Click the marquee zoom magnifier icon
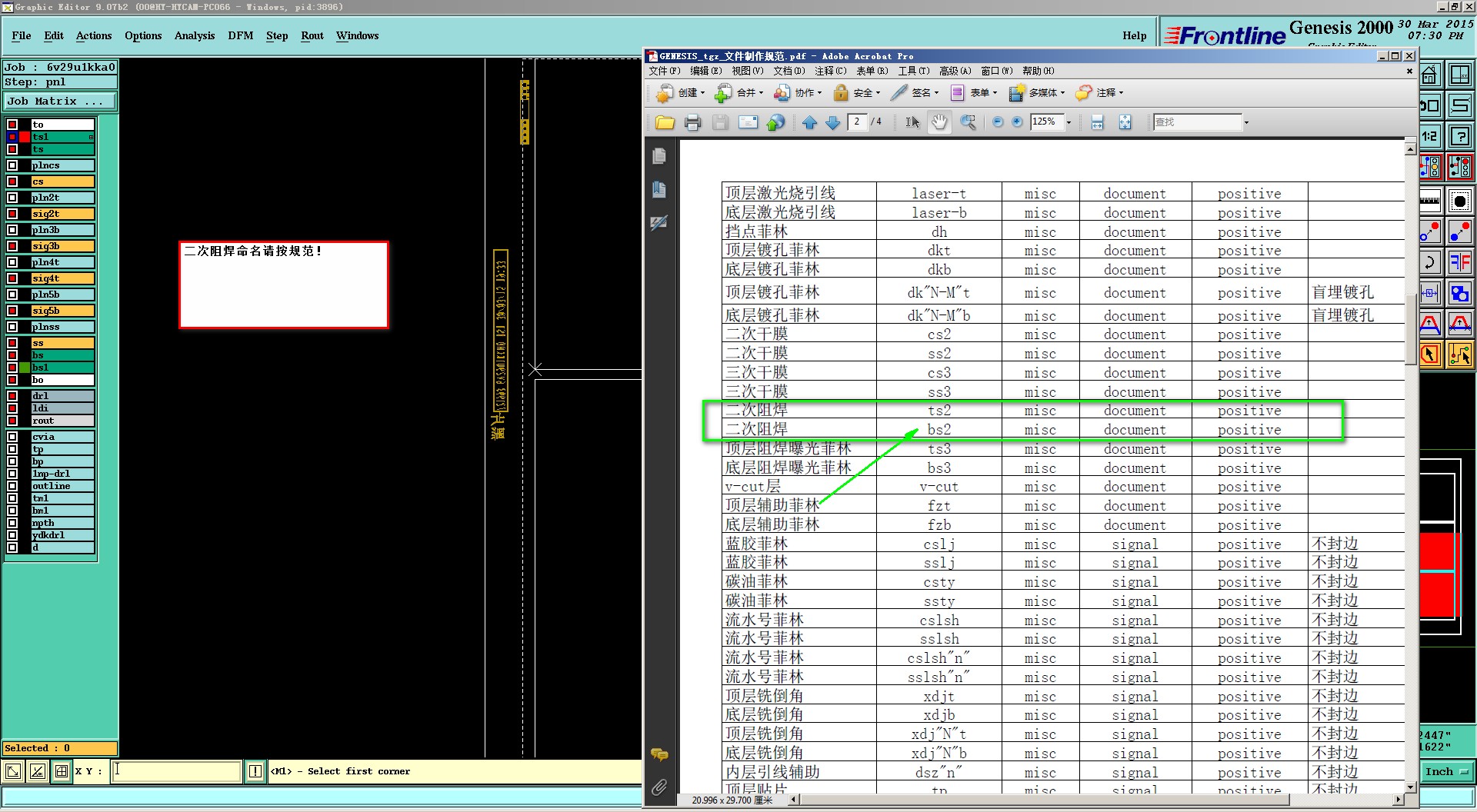 click(969, 122)
